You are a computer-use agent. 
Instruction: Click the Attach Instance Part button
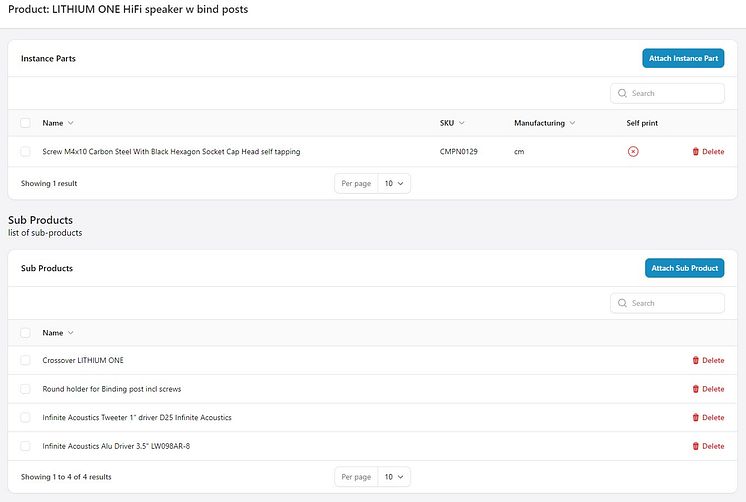(683, 58)
